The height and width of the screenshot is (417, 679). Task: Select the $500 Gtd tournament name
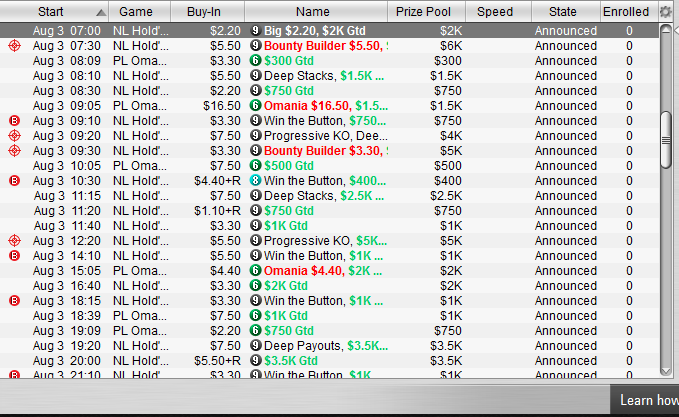[289, 166]
